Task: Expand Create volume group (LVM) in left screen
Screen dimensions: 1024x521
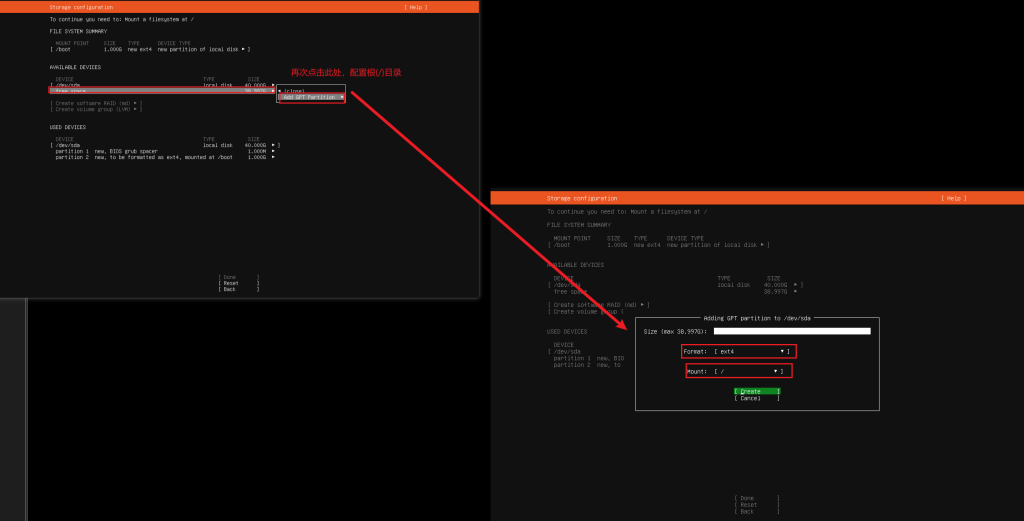Action: (x=96, y=109)
